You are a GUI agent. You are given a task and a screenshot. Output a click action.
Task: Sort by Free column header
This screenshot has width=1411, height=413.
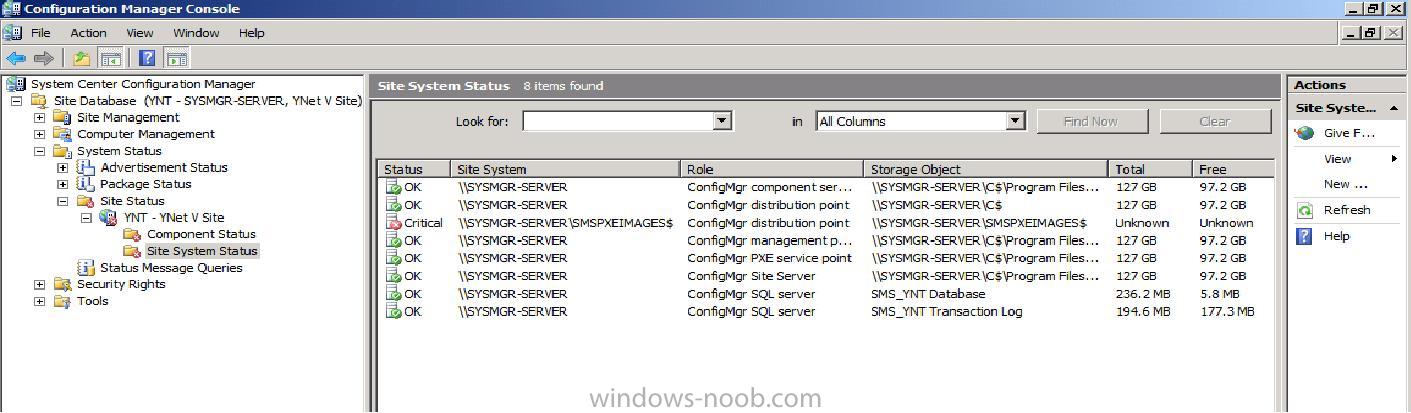[1233, 169]
